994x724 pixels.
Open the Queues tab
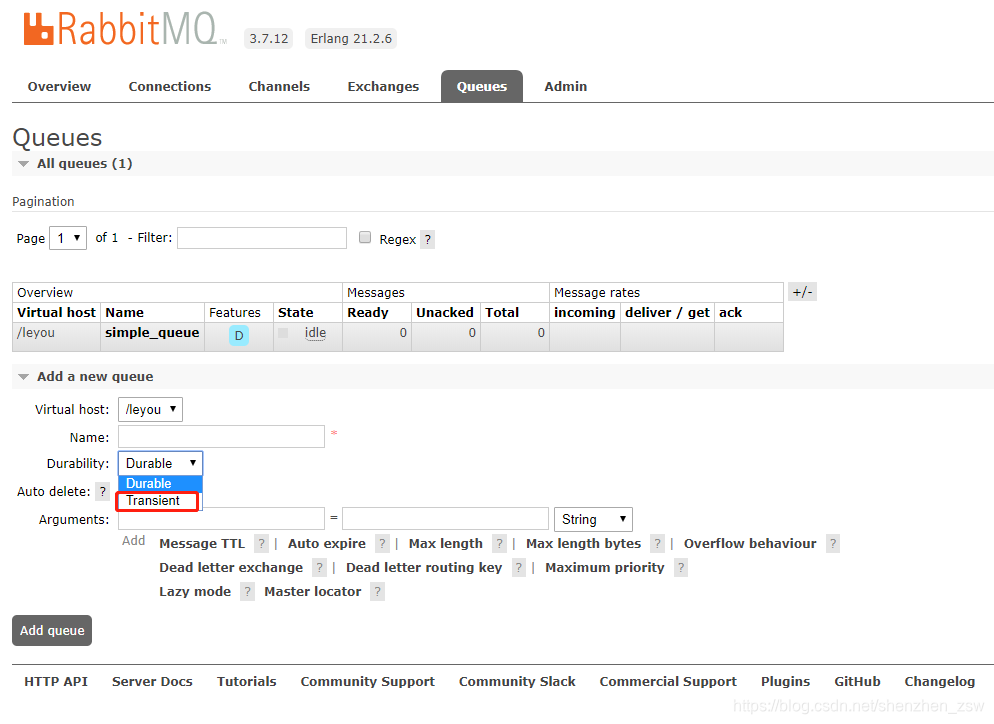(482, 87)
